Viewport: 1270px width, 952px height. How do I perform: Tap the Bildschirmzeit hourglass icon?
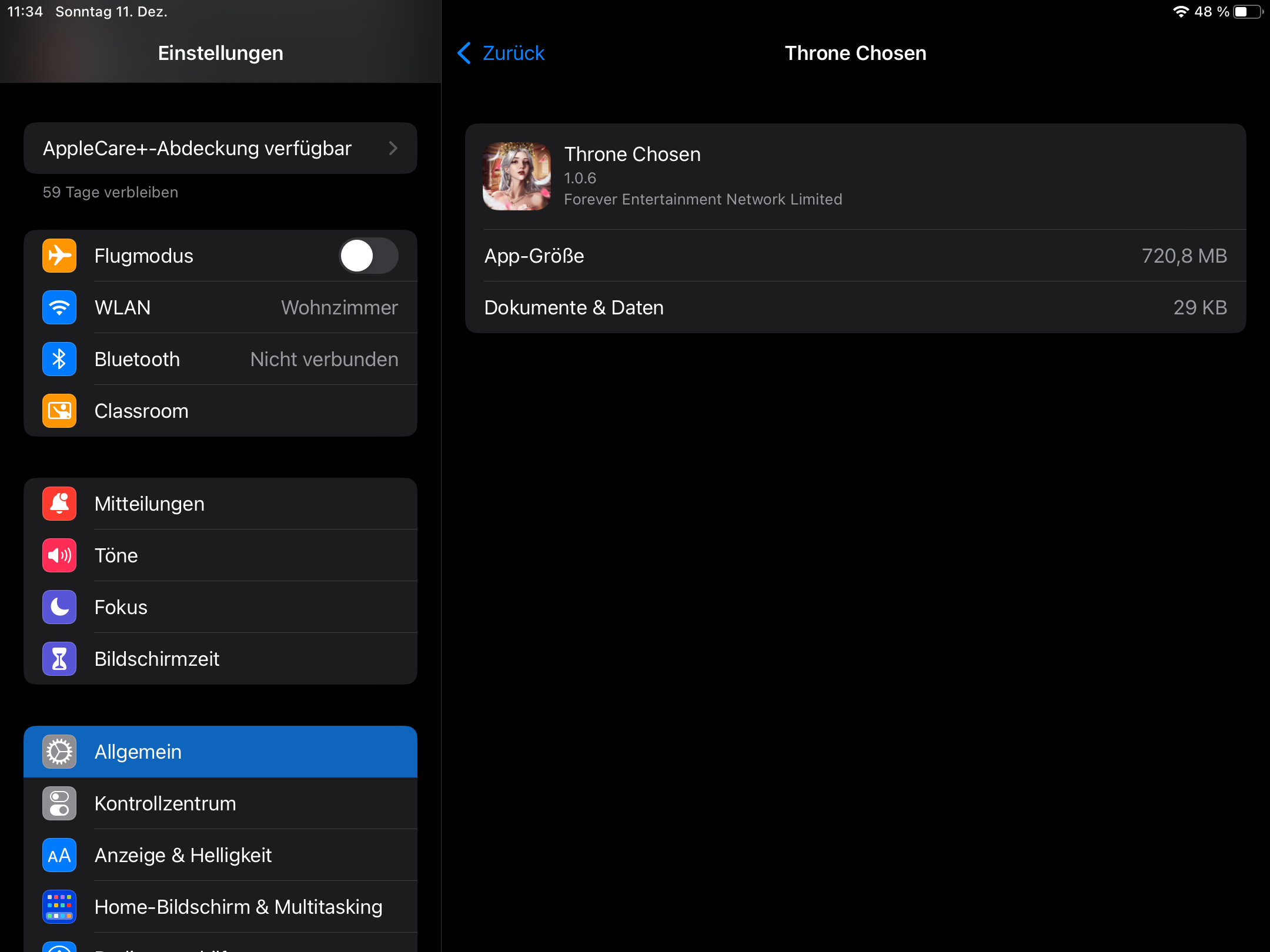59,659
